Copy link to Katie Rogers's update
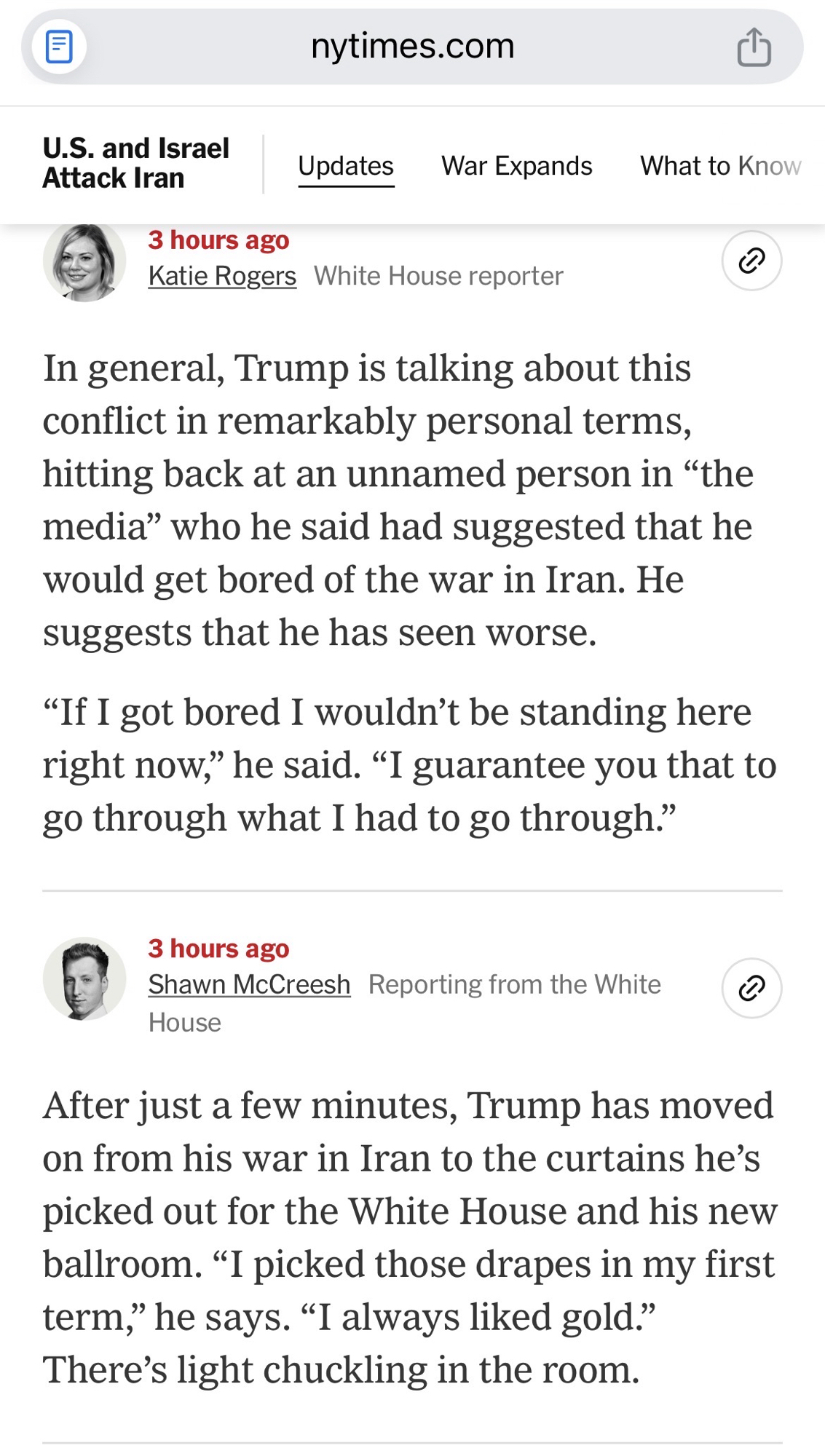 [x=751, y=261]
